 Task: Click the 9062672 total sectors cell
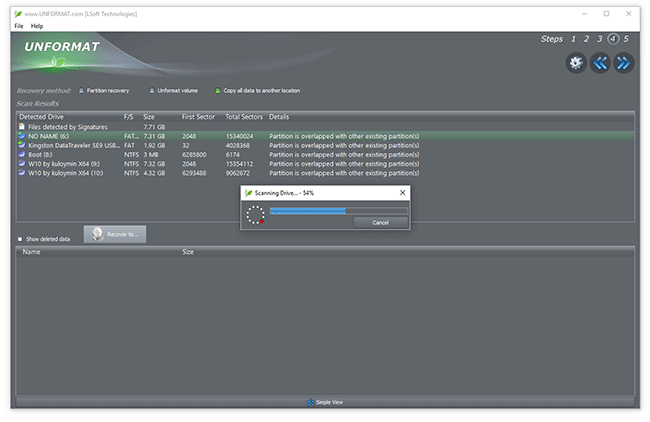238,173
